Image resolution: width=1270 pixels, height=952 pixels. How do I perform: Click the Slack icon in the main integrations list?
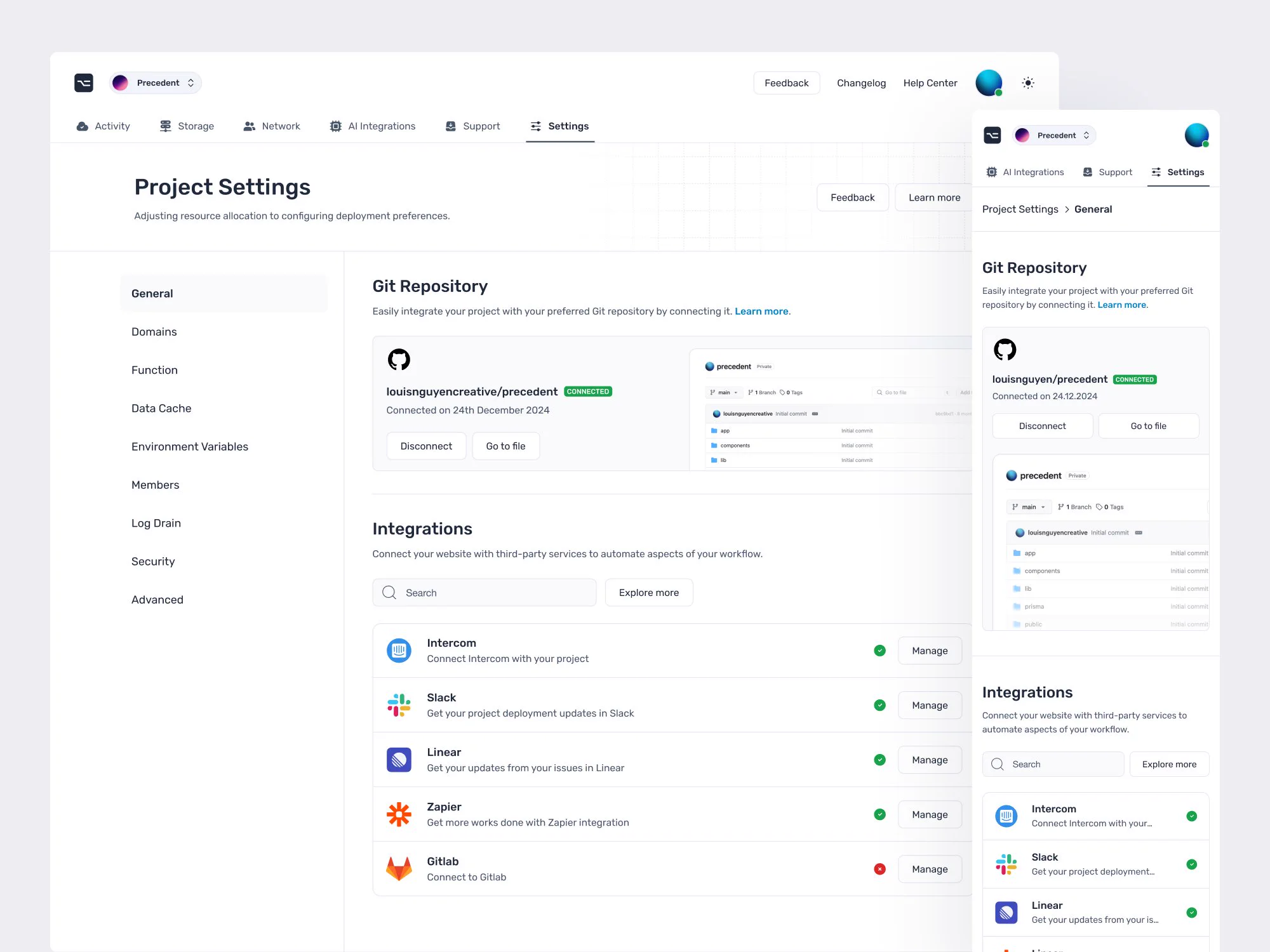399,705
